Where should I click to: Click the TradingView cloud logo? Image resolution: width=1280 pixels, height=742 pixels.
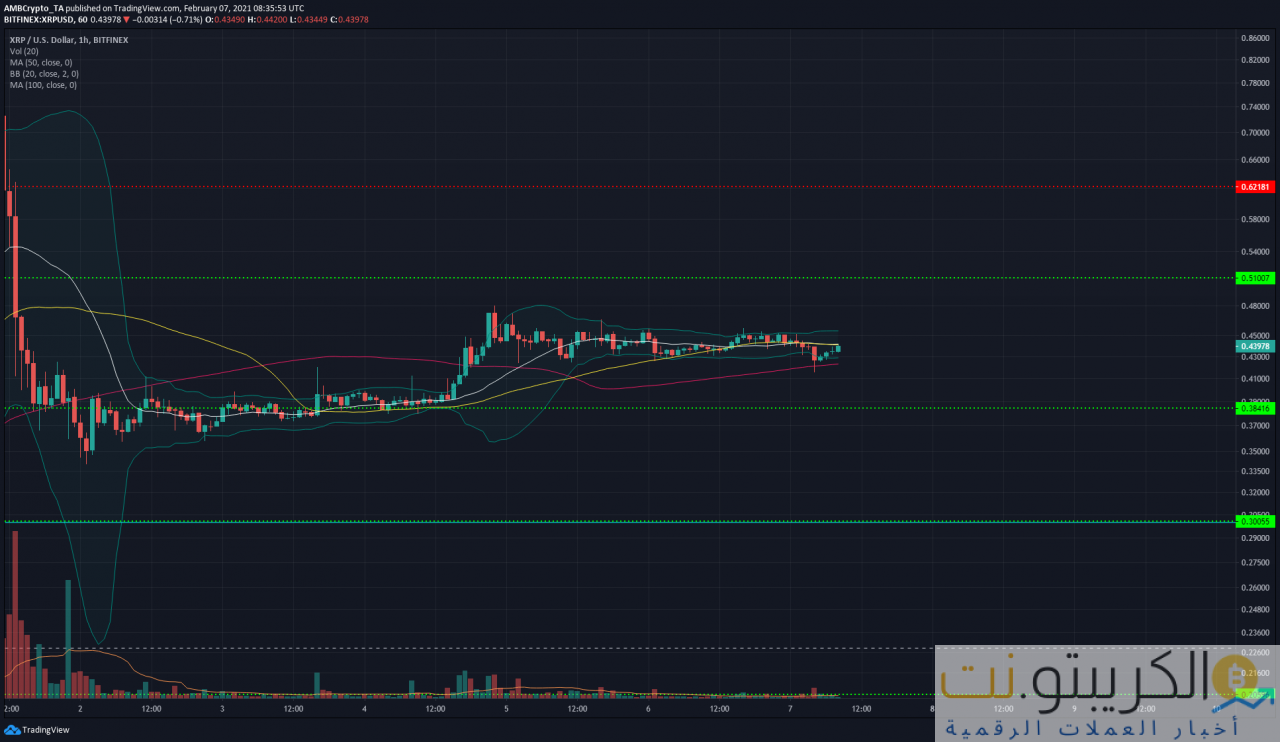pyautogui.click(x=10, y=731)
